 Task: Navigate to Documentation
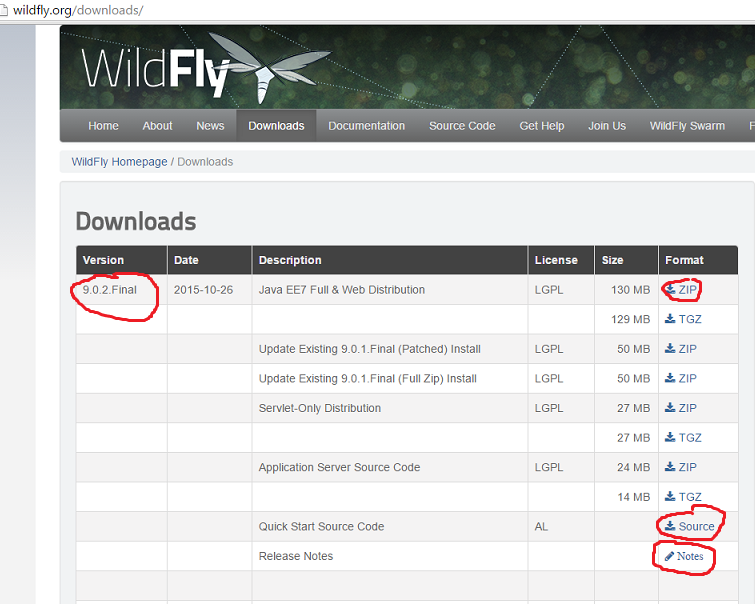tap(366, 126)
